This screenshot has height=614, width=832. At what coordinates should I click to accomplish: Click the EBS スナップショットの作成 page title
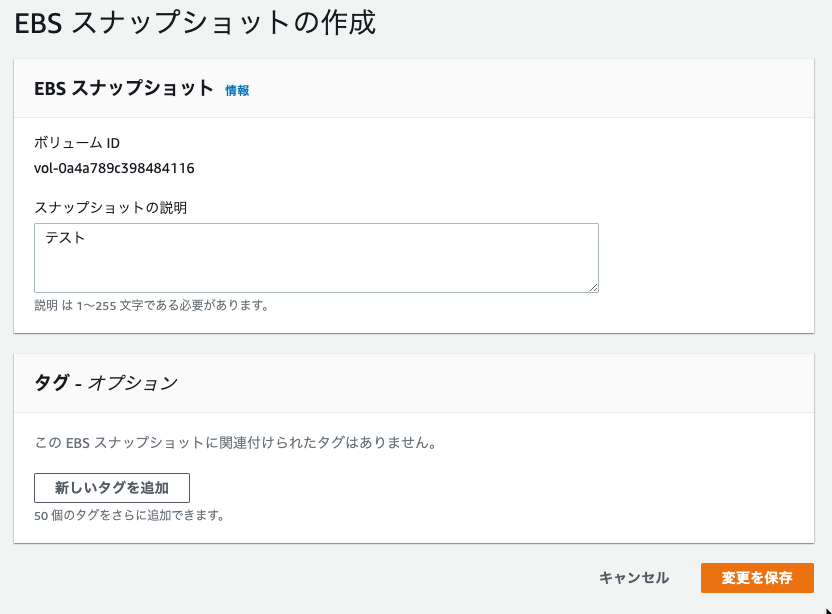[x=195, y=23]
